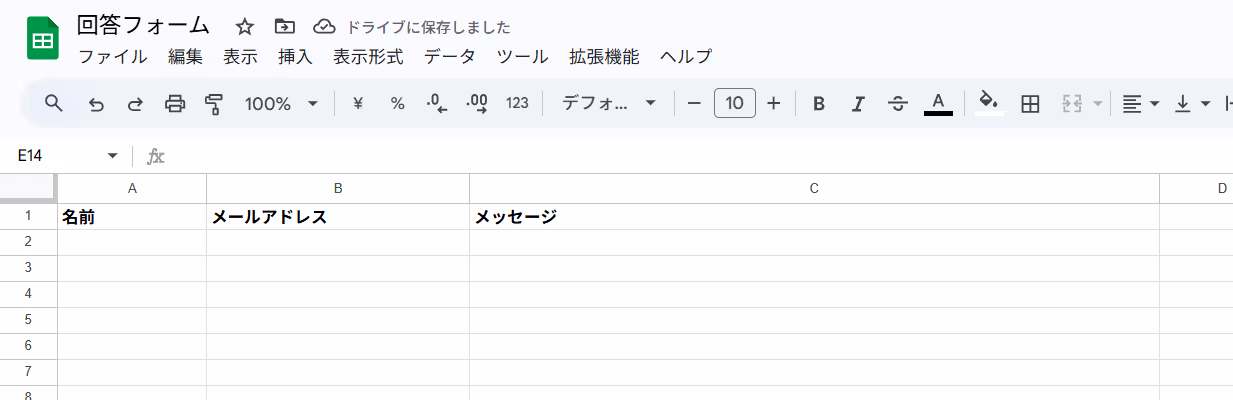This screenshot has height=400, width=1233.
Task: Open the 表示形式 menu
Action: pyautogui.click(x=368, y=57)
